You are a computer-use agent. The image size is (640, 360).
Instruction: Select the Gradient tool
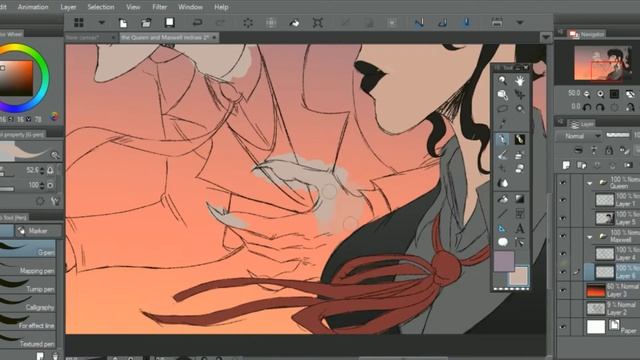[x=520, y=199]
